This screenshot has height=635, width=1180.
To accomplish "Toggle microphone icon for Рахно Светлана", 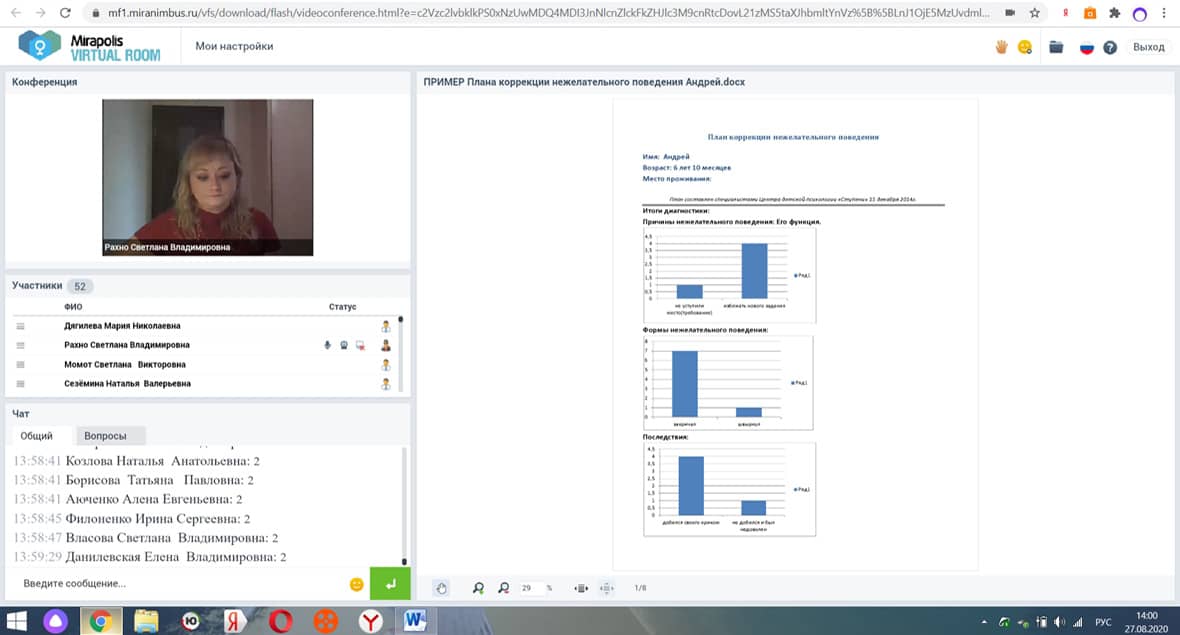I will [x=327, y=345].
